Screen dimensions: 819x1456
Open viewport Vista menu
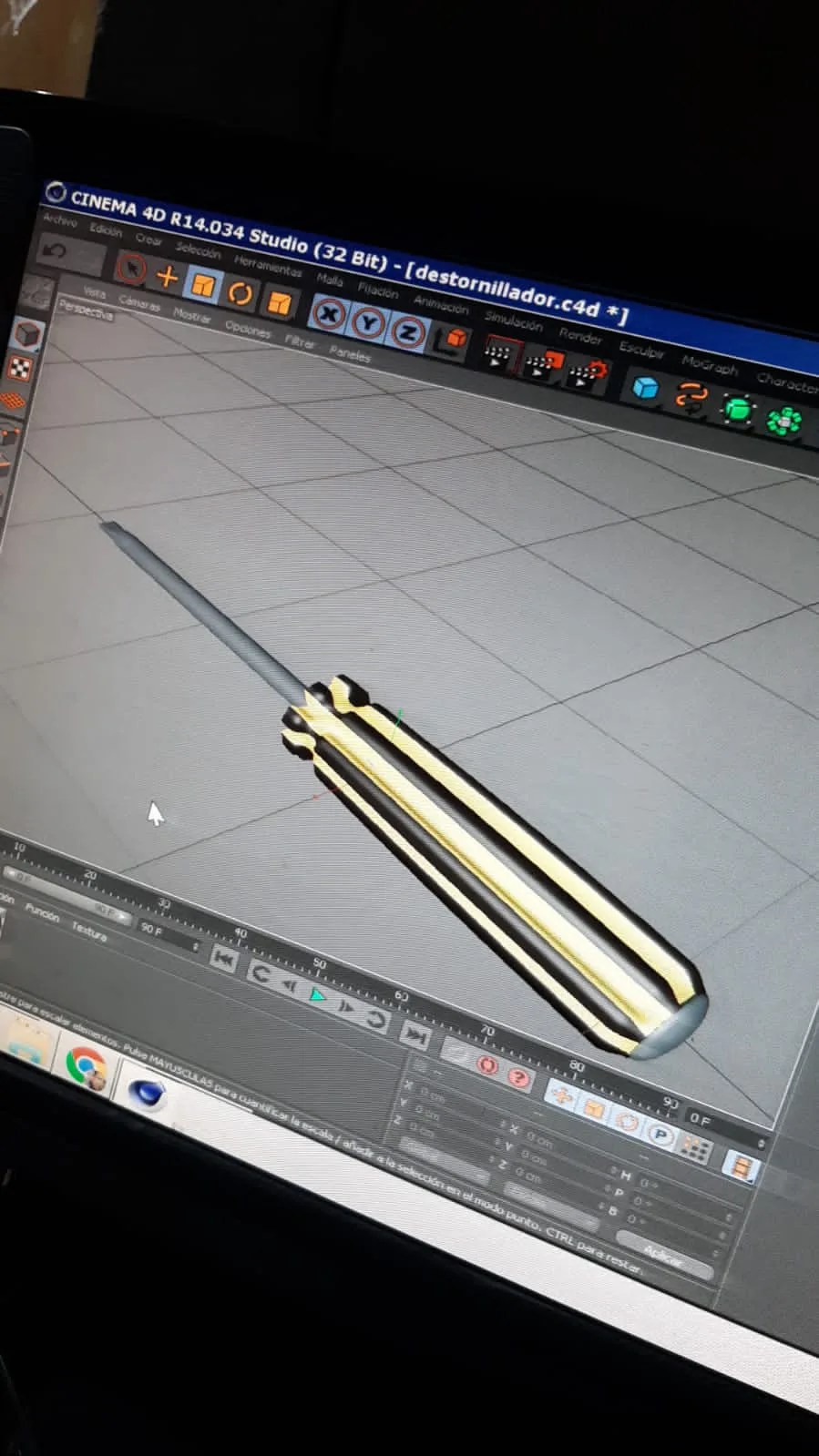[94, 292]
